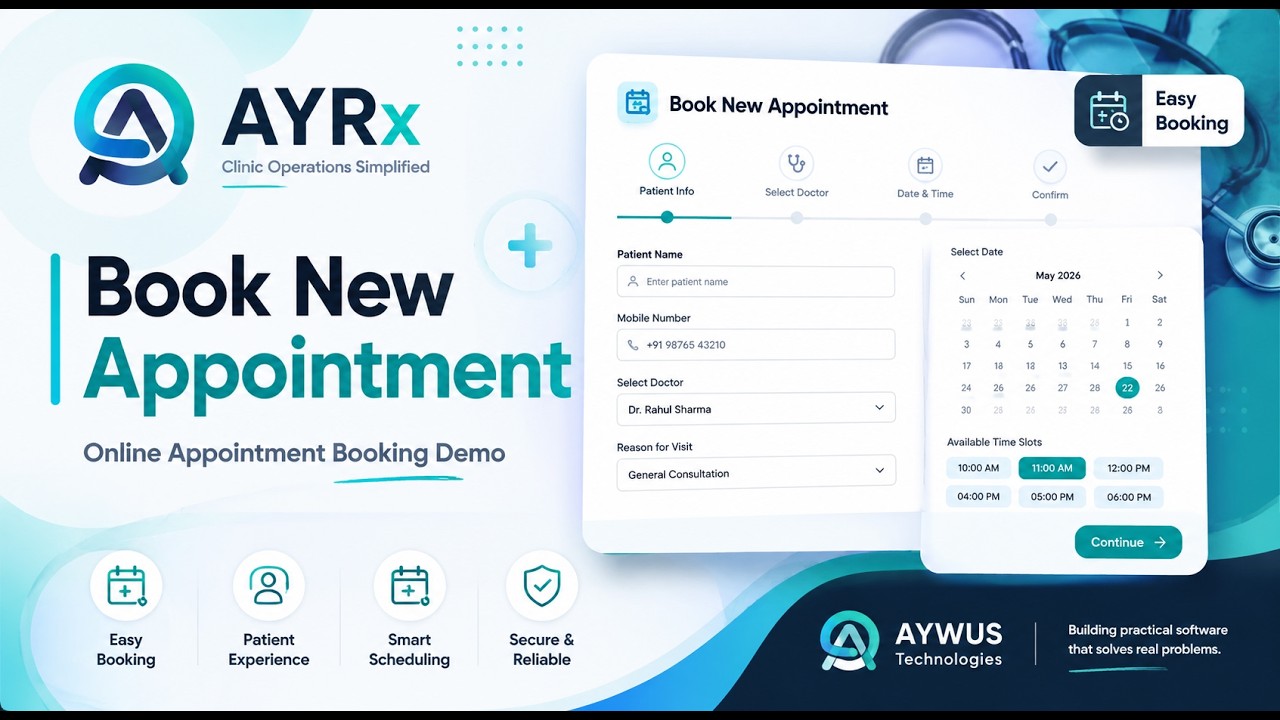Viewport: 1280px width, 720px height.
Task: Click the Continue button
Action: [1128, 542]
